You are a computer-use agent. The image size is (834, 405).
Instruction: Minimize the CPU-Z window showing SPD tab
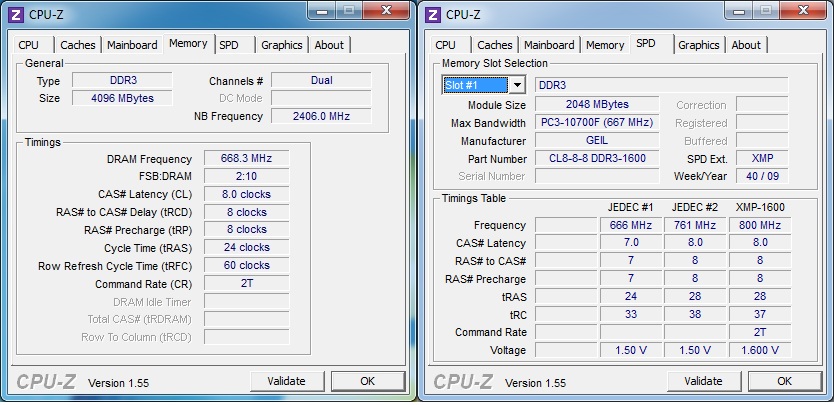pos(738,10)
